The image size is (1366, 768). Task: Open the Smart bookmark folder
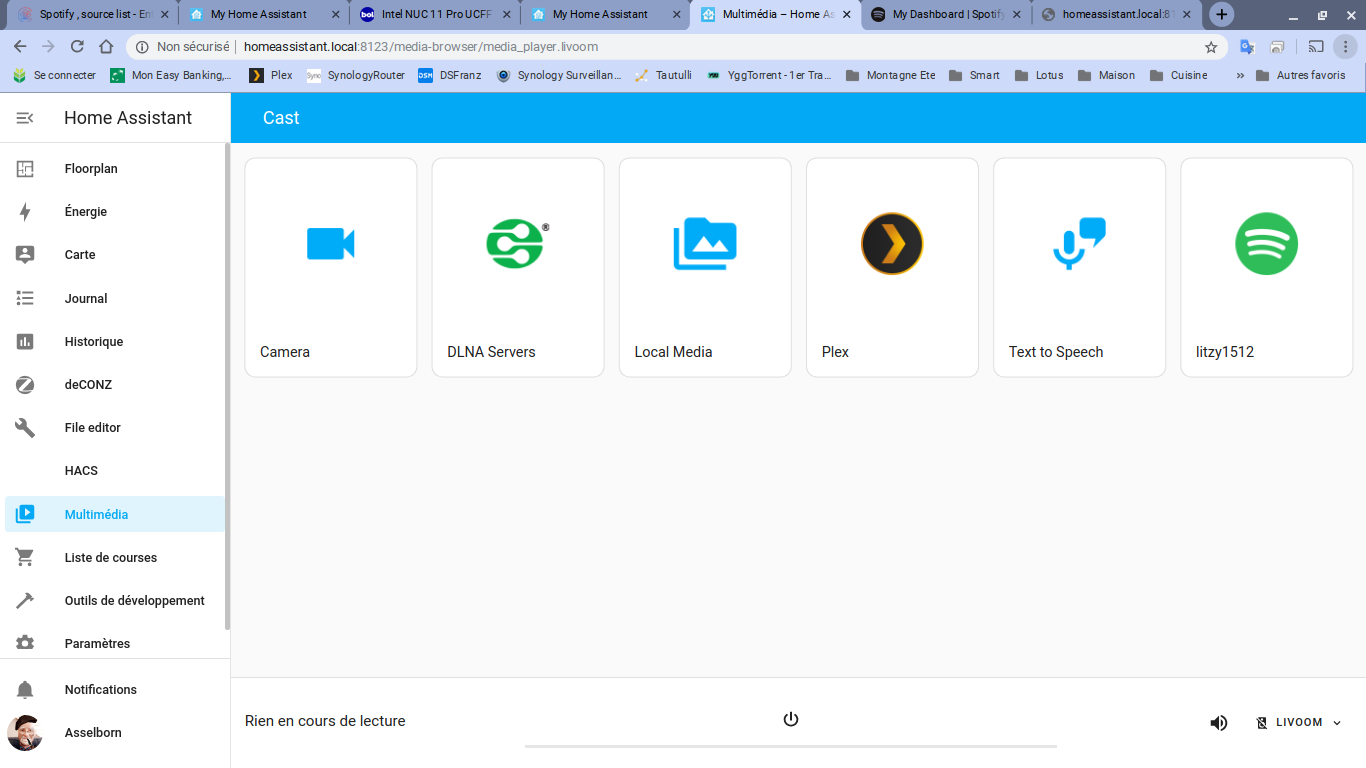click(974, 75)
